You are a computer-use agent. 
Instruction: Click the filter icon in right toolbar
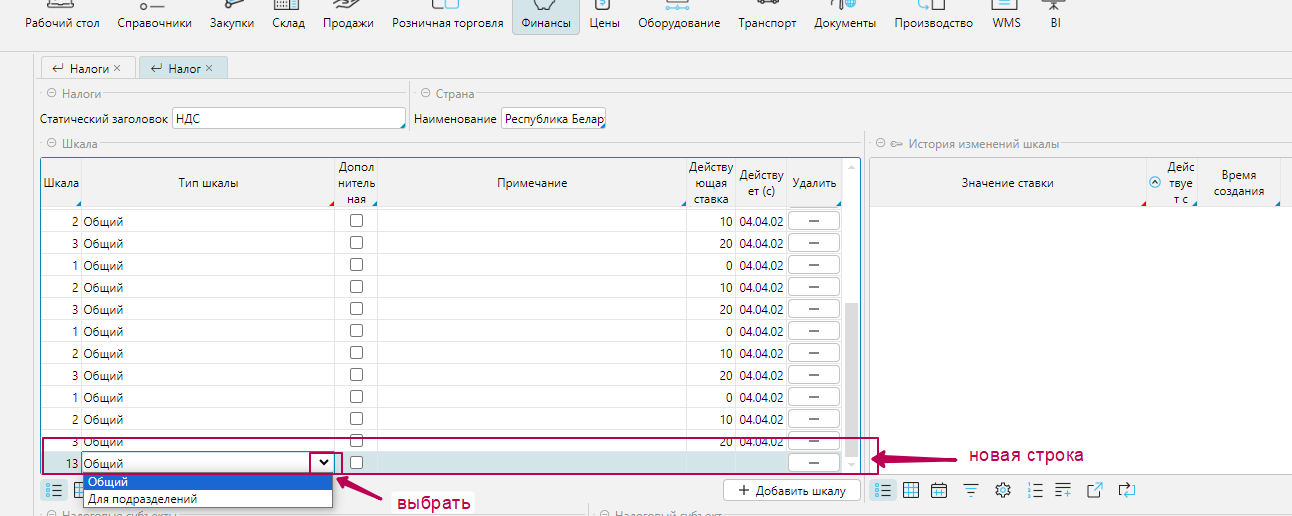pos(971,490)
